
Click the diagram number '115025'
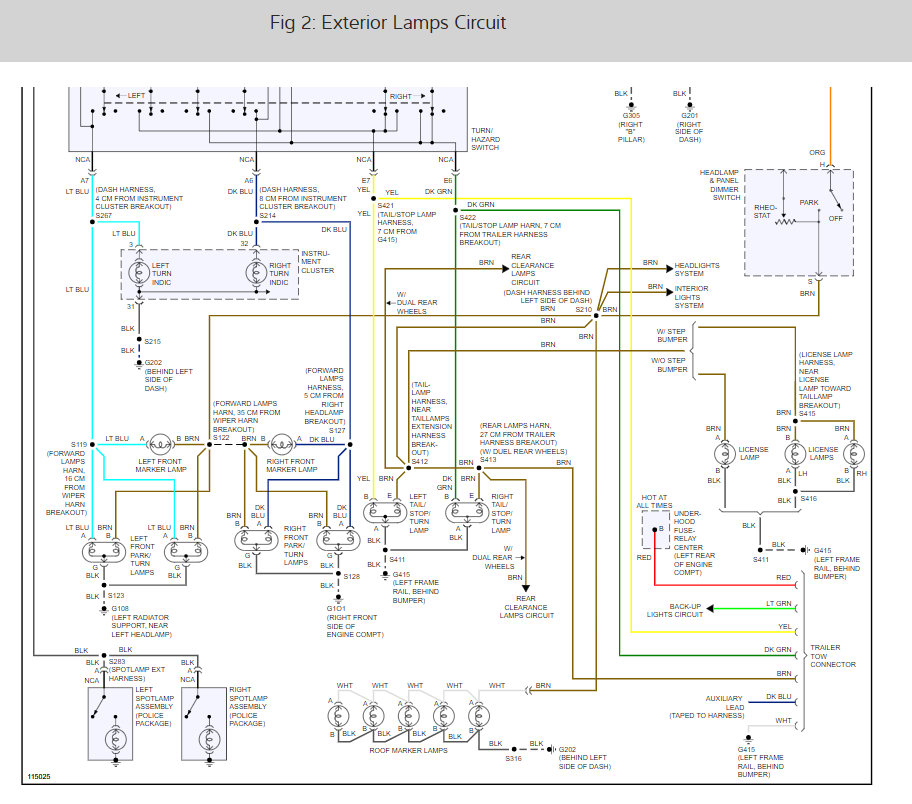(39, 777)
